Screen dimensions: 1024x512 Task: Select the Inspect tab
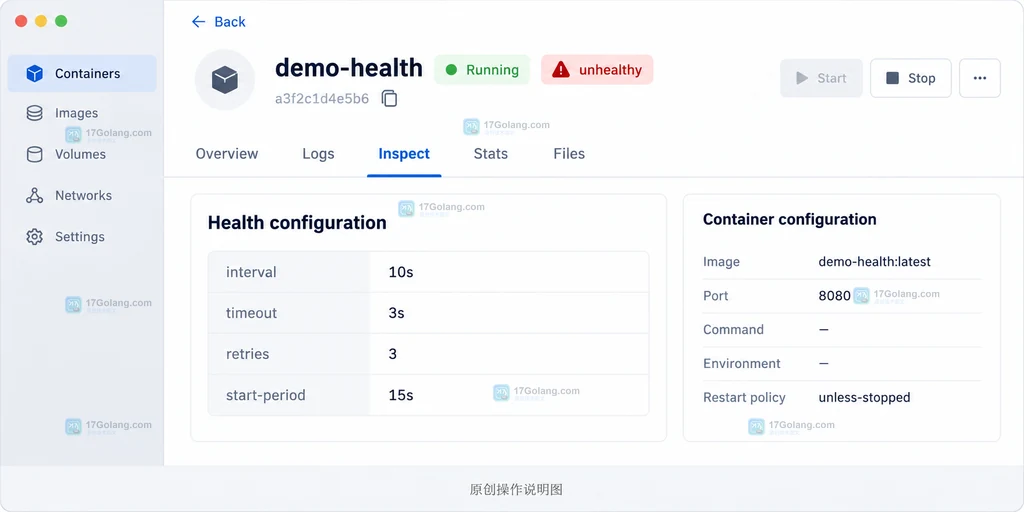click(x=404, y=153)
